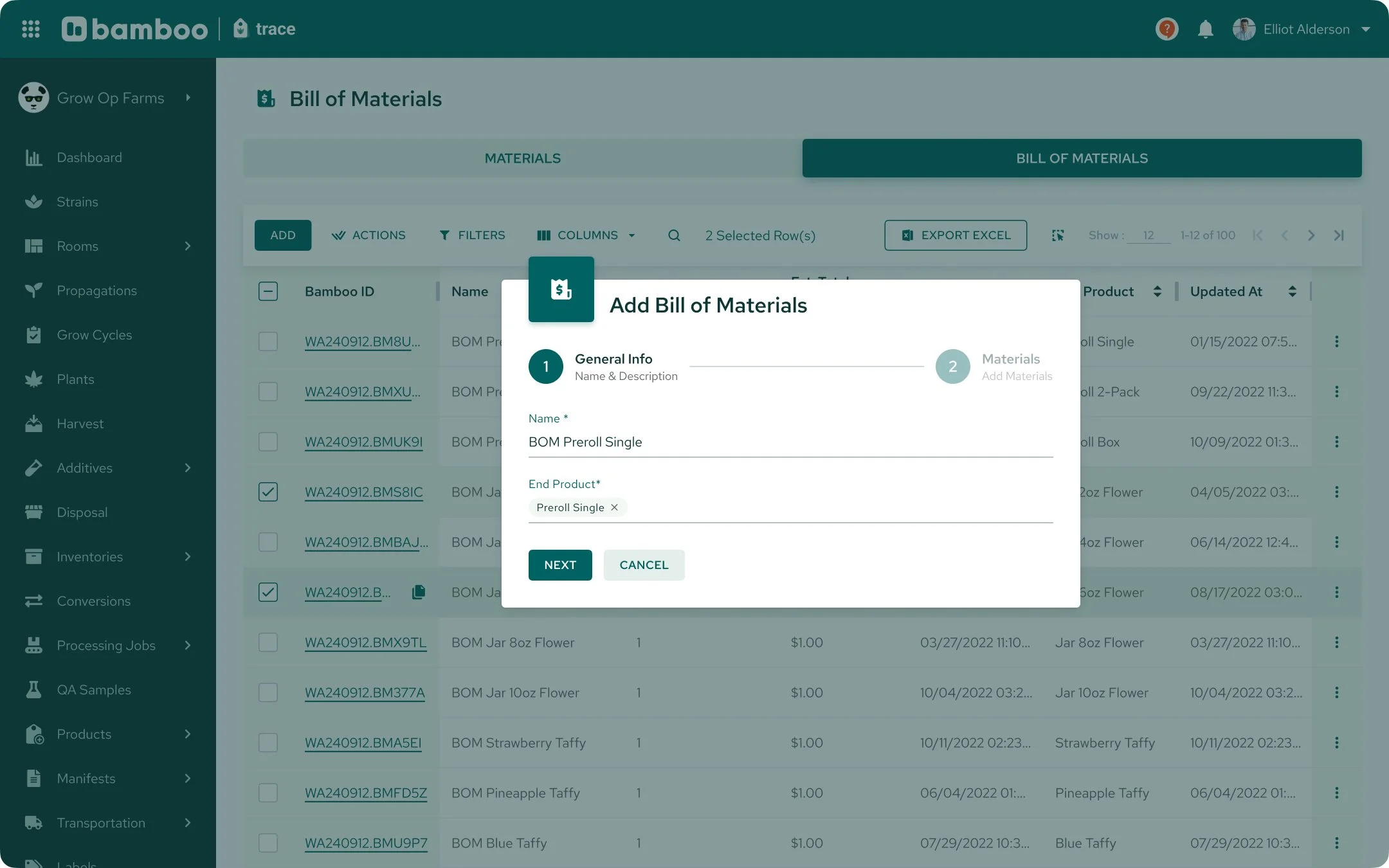Click the ADD button in the toolbar
This screenshot has height=868, width=1389.
click(283, 235)
